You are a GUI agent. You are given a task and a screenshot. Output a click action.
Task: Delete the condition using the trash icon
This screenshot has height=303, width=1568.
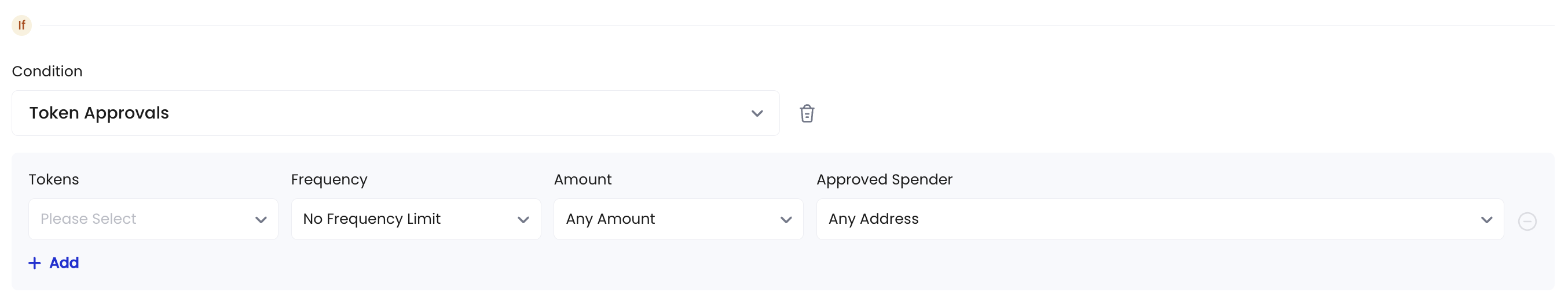click(x=807, y=113)
